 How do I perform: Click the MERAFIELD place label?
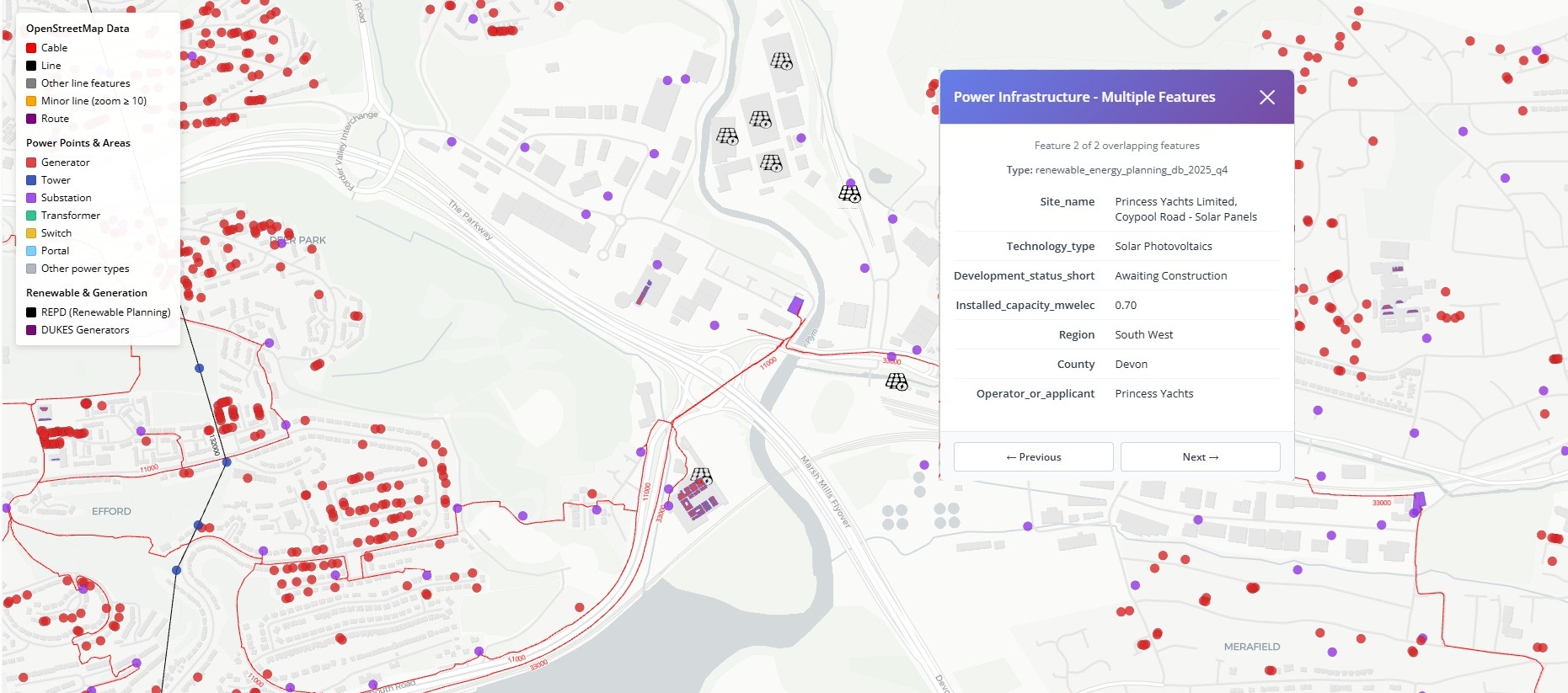click(x=1251, y=647)
